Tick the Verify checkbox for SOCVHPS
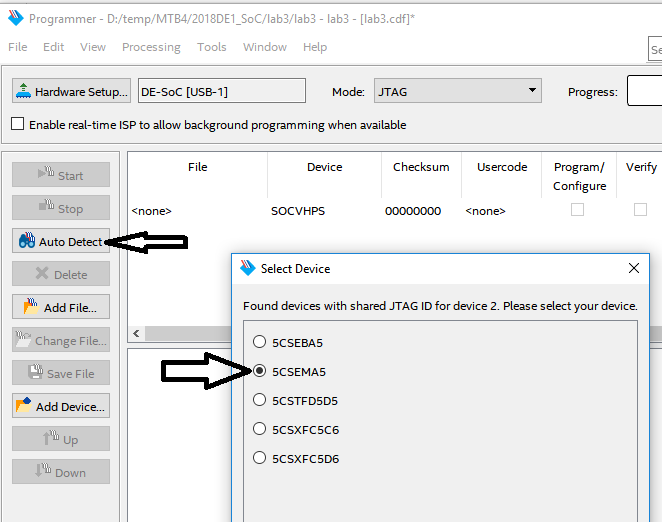This screenshot has width=662, height=522. [640, 210]
